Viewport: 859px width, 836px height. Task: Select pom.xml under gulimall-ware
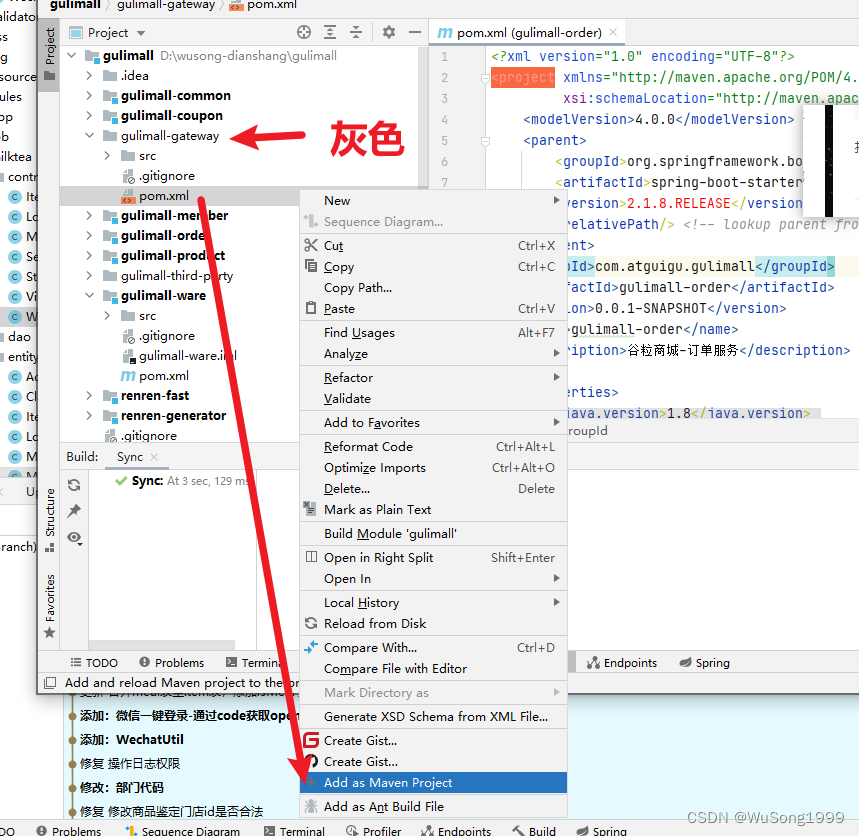pyautogui.click(x=164, y=376)
